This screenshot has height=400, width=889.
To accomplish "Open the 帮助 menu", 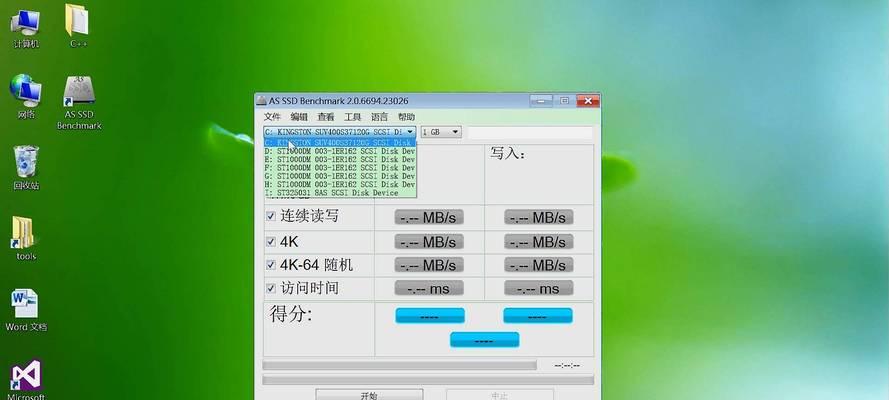I will (406, 117).
